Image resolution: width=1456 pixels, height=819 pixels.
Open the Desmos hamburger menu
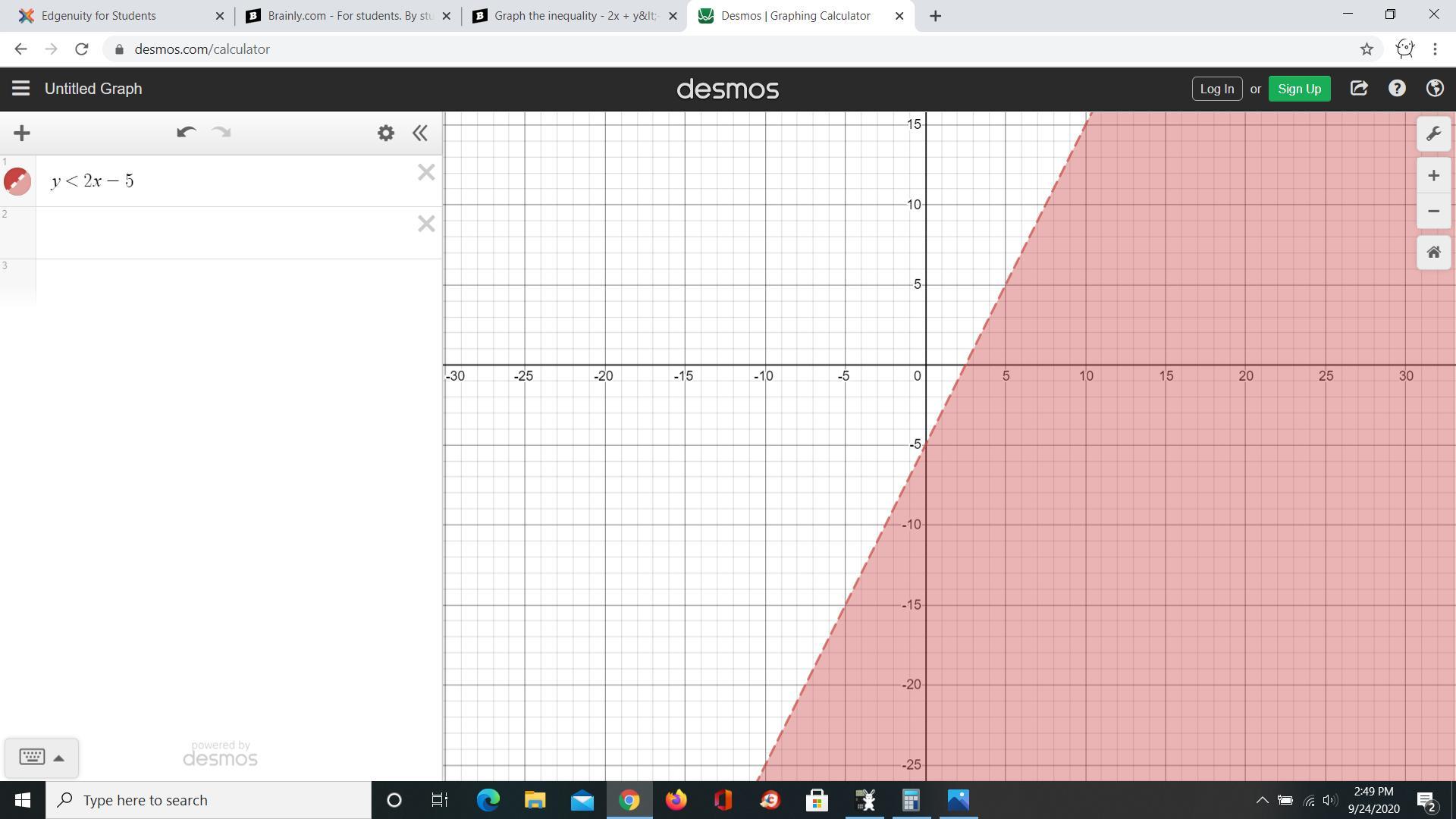20,89
